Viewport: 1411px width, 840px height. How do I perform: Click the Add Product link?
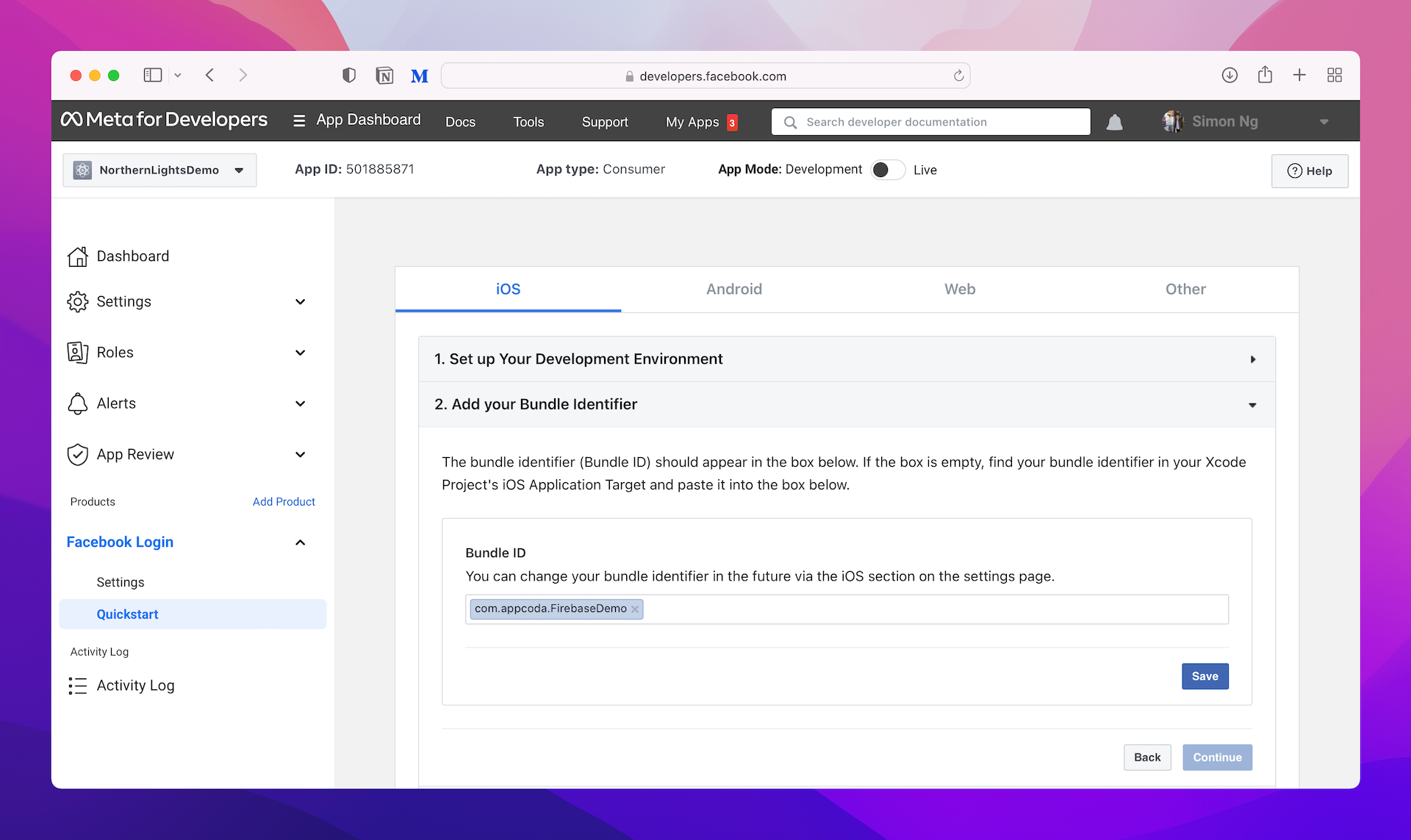(284, 501)
